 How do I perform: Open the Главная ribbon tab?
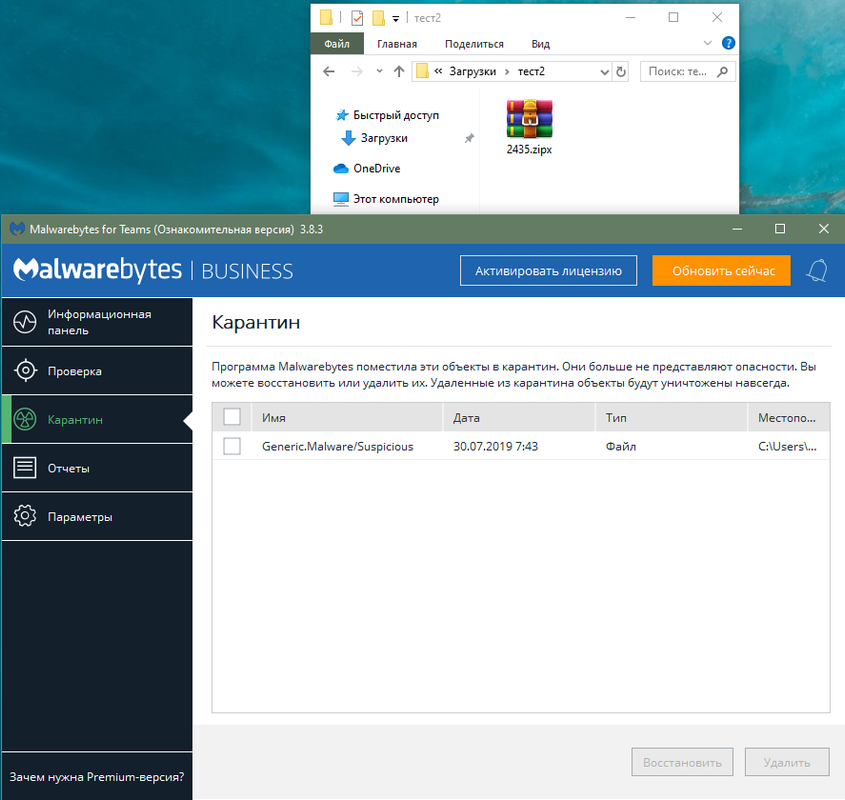click(x=397, y=44)
